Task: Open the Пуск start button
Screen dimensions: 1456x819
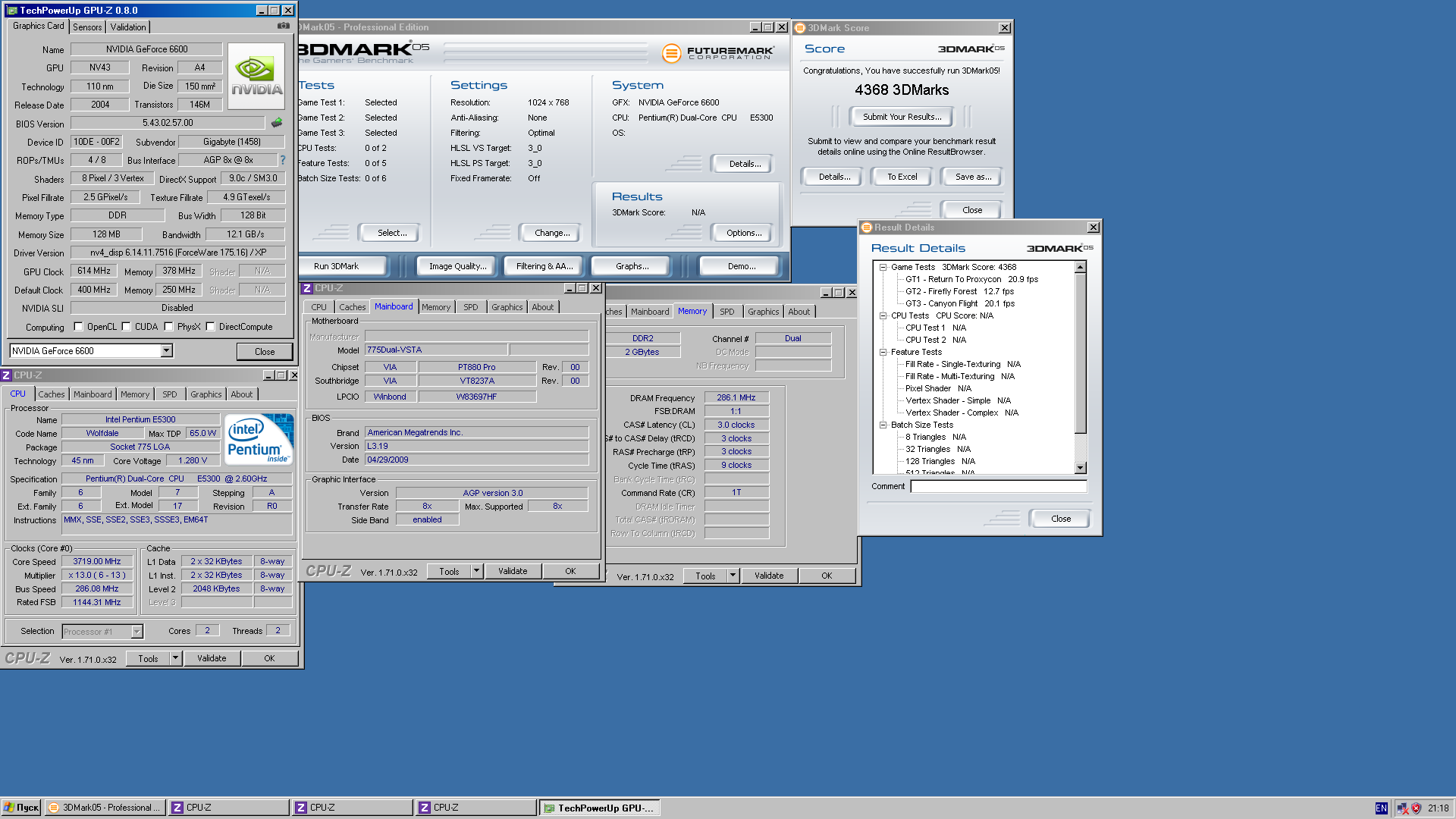Action: click(x=21, y=808)
